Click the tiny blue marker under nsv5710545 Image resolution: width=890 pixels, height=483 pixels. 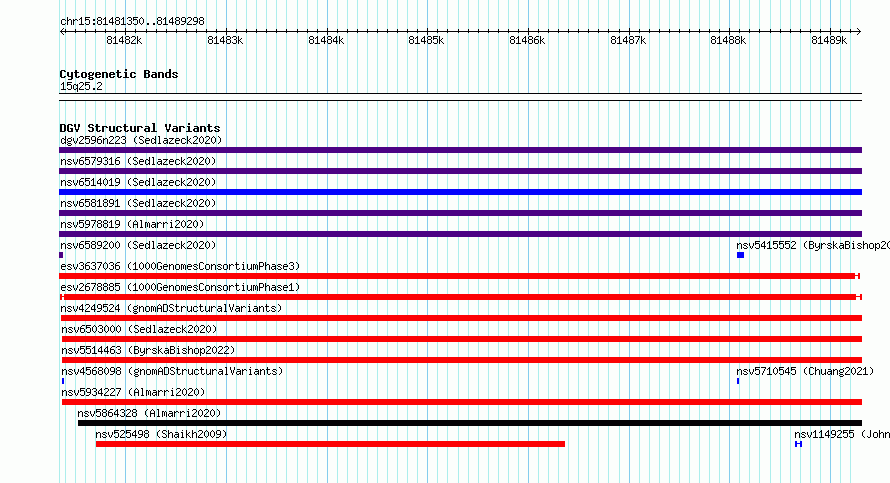coord(738,381)
